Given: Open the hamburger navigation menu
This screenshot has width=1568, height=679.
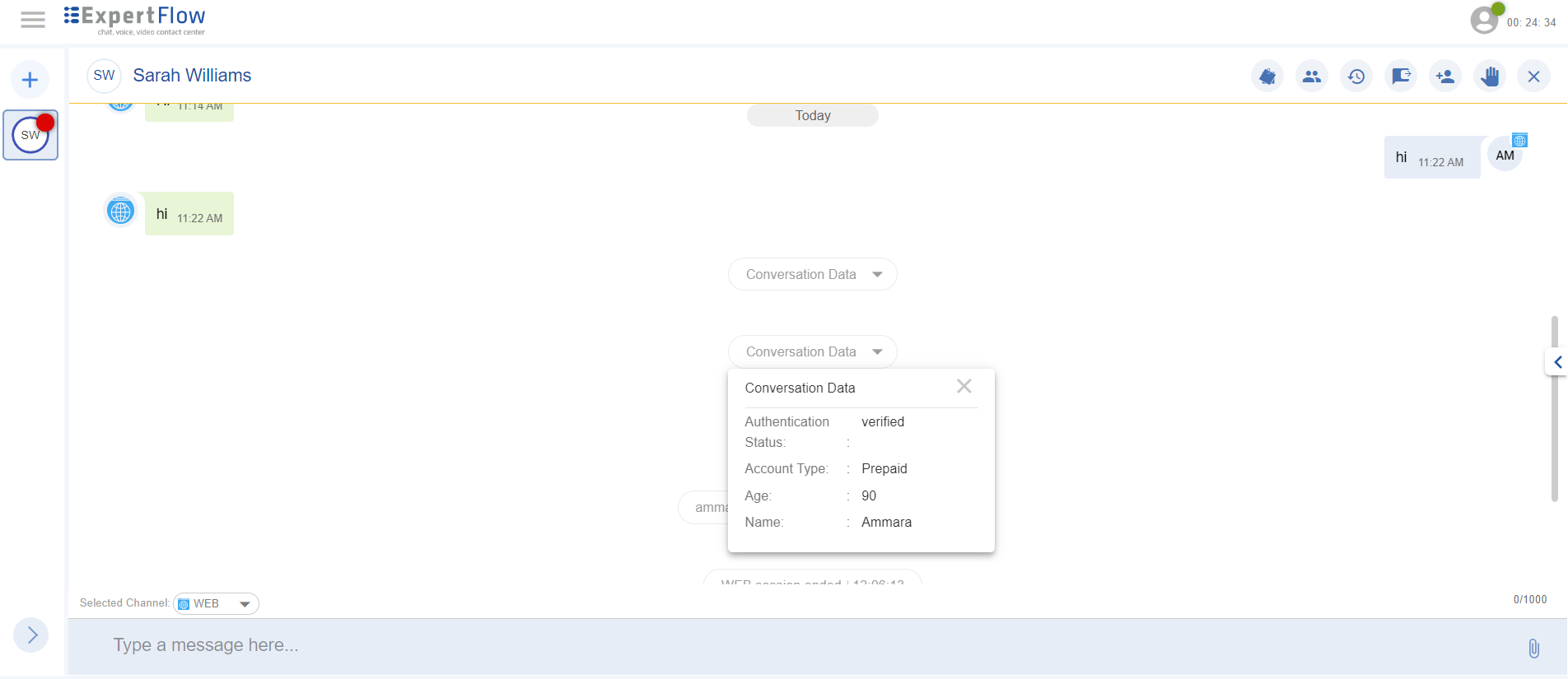Looking at the screenshot, I should tap(33, 20).
